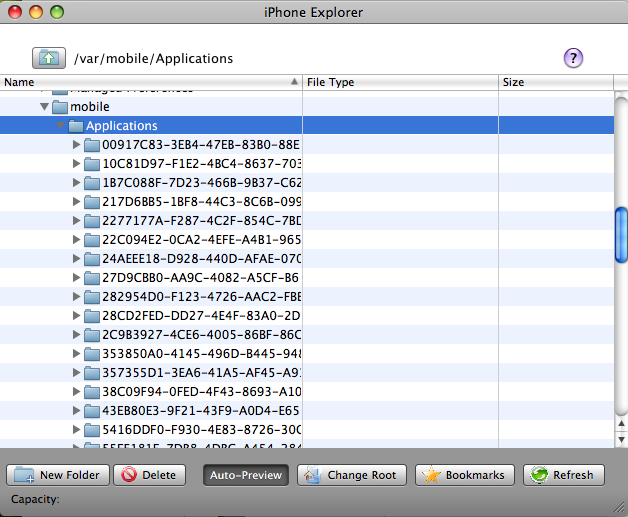Open the purple help question-mark icon
Screen dimensions: 628x517
coord(573,58)
